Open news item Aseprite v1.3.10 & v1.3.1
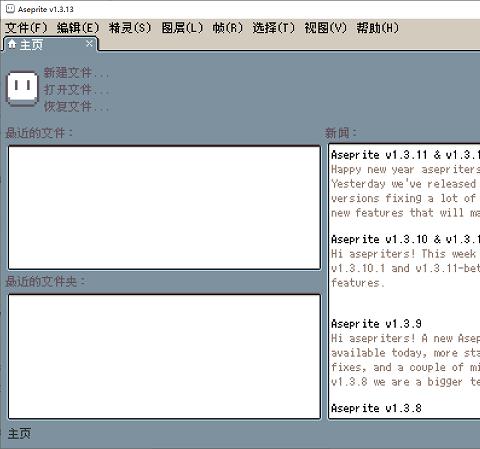The height and width of the screenshot is (449, 480). (405, 239)
